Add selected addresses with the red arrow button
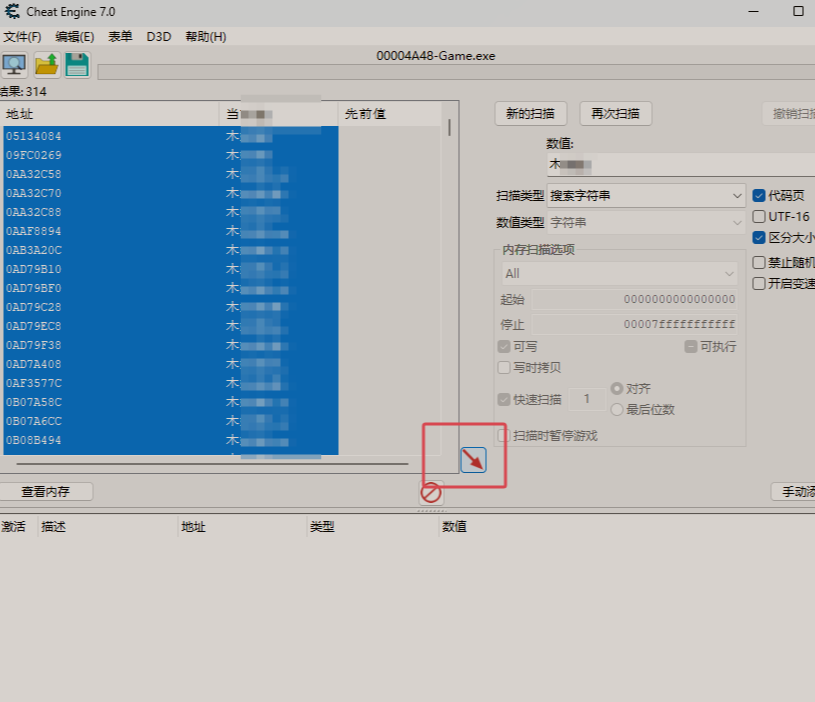This screenshot has width=815, height=702. click(x=473, y=460)
